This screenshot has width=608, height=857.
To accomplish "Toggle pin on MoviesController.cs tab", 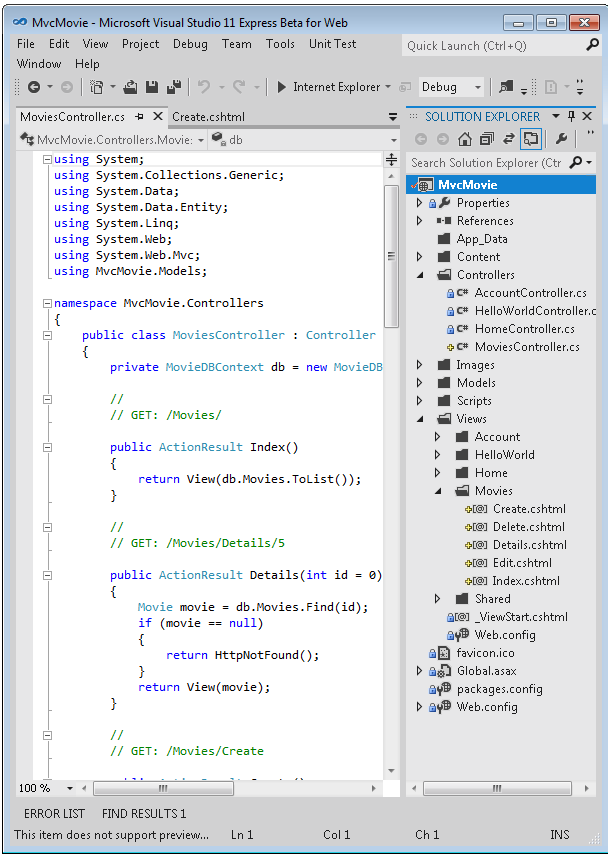I will pos(139,116).
